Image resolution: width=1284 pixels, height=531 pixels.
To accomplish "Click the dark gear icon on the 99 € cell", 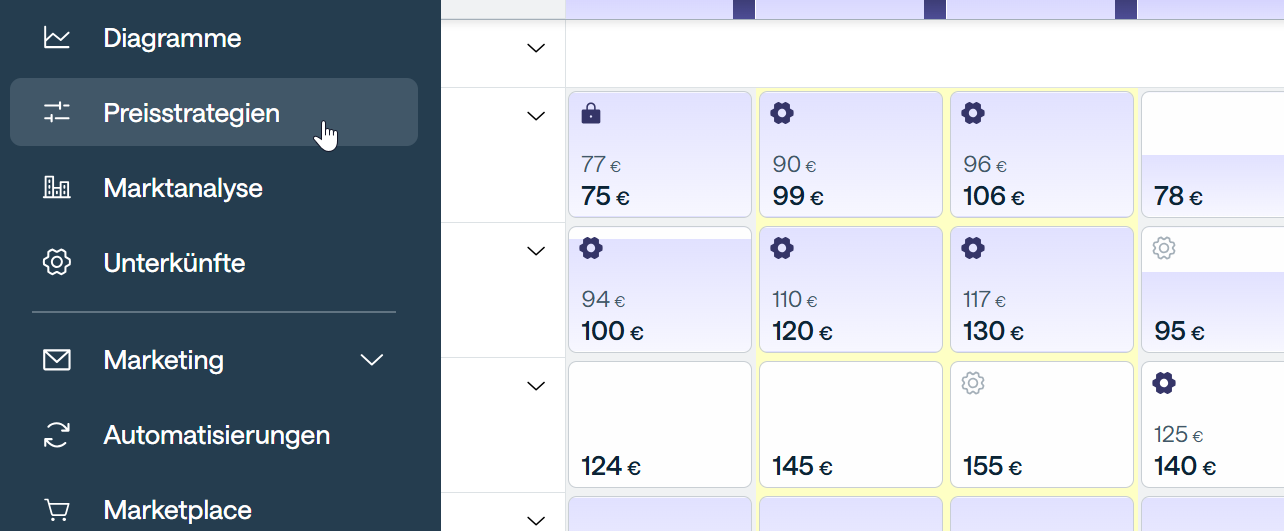I will (x=782, y=113).
